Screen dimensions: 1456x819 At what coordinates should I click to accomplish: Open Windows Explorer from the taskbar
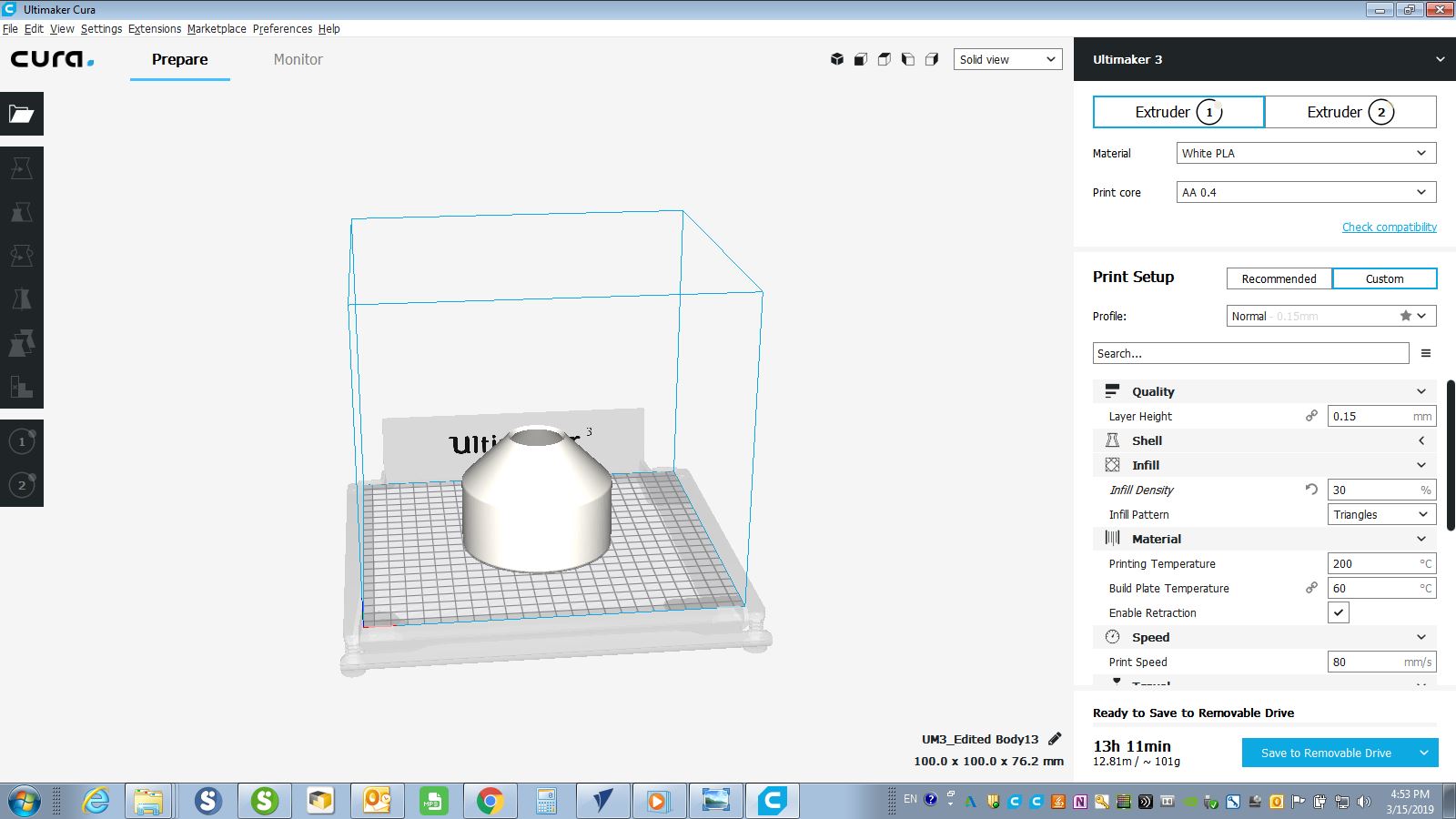point(148,801)
